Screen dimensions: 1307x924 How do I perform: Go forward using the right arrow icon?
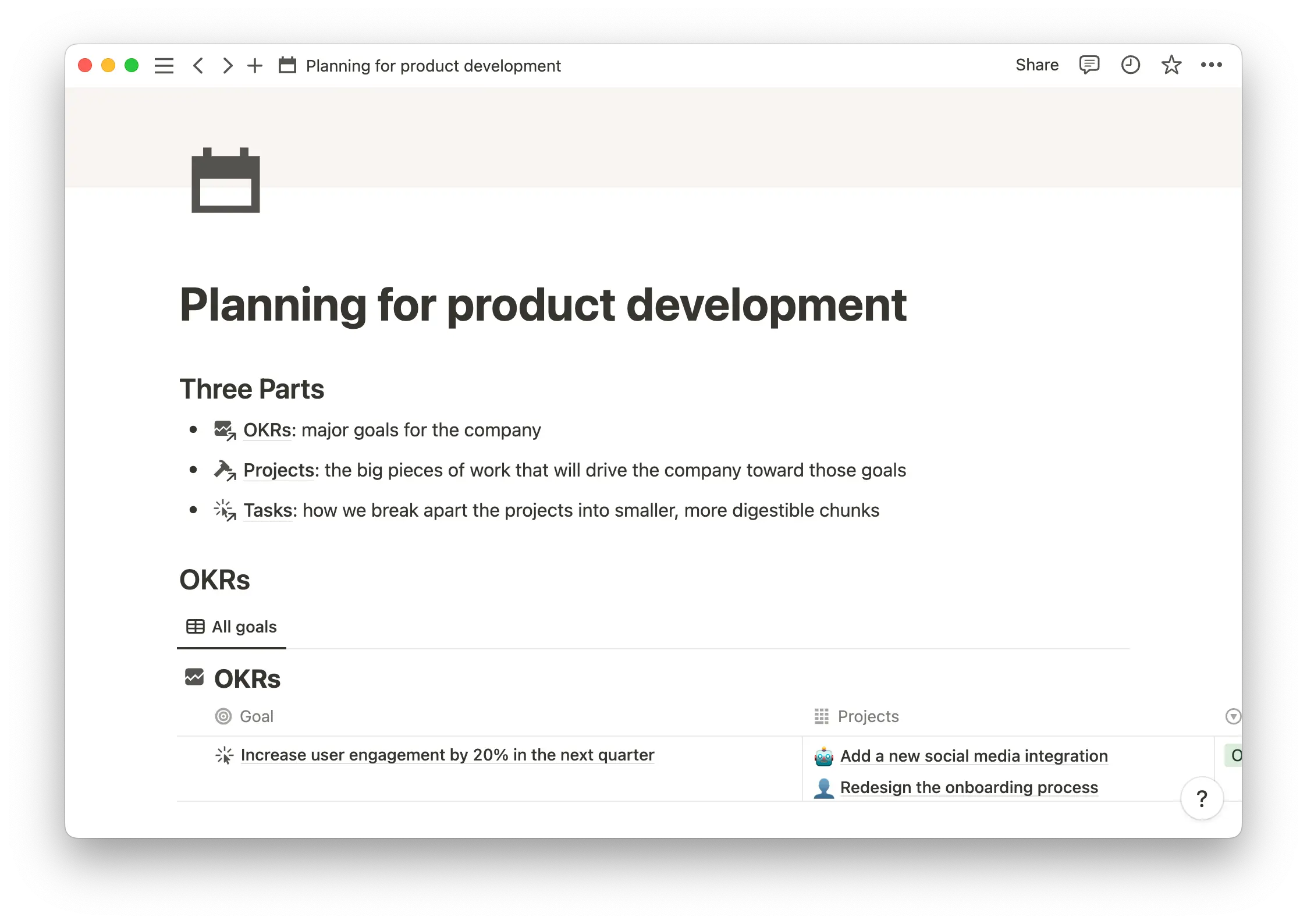point(227,65)
